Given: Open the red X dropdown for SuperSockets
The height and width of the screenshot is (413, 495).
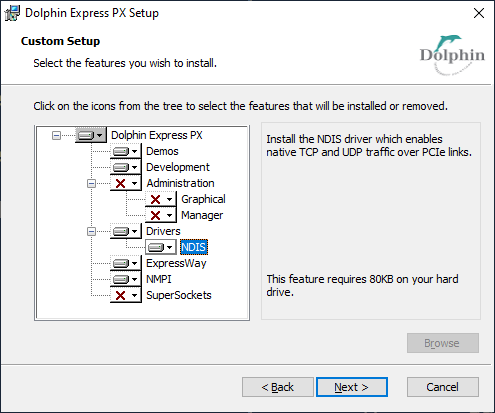Looking at the screenshot, I should (126, 295).
